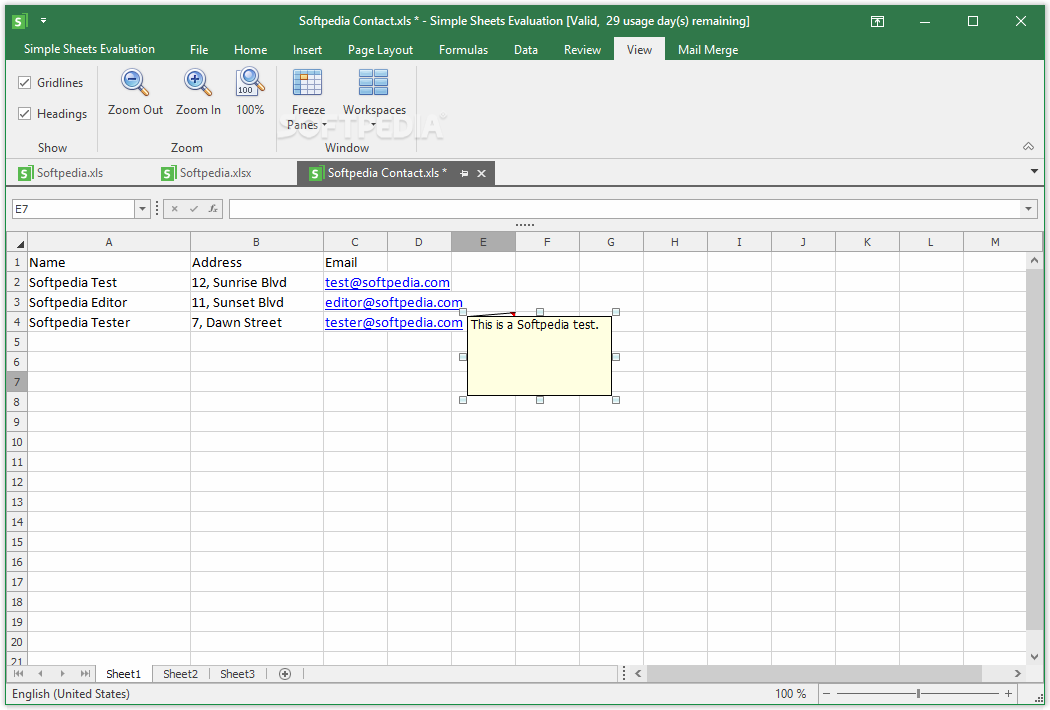Open the quick access toolbar dropdown arrow
Screen dimensions: 1050x710
(x=44, y=21)
